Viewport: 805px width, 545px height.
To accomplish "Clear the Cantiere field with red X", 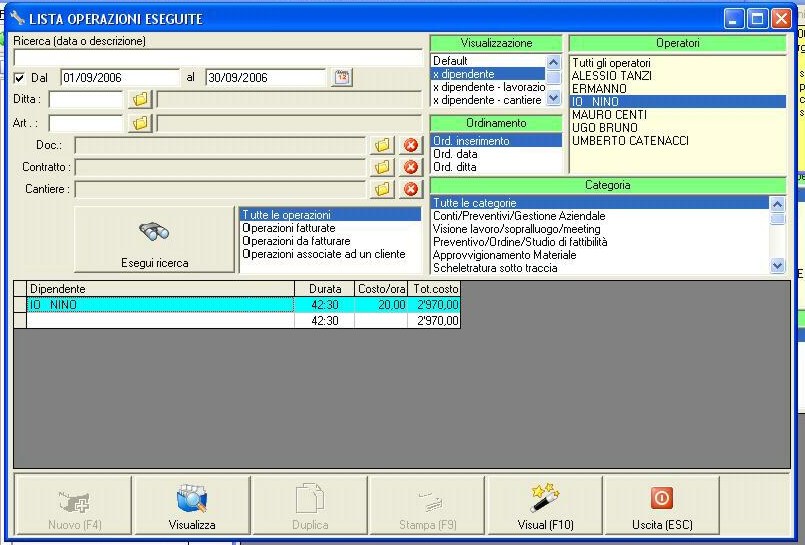I will pyautogui.click(x=410, y=189).
